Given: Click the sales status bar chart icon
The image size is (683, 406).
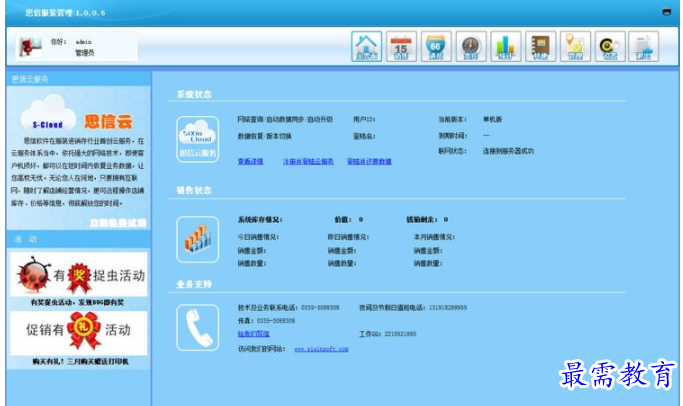Looking at the screenshot, I should pyautogui.click(x=197, y=238).
